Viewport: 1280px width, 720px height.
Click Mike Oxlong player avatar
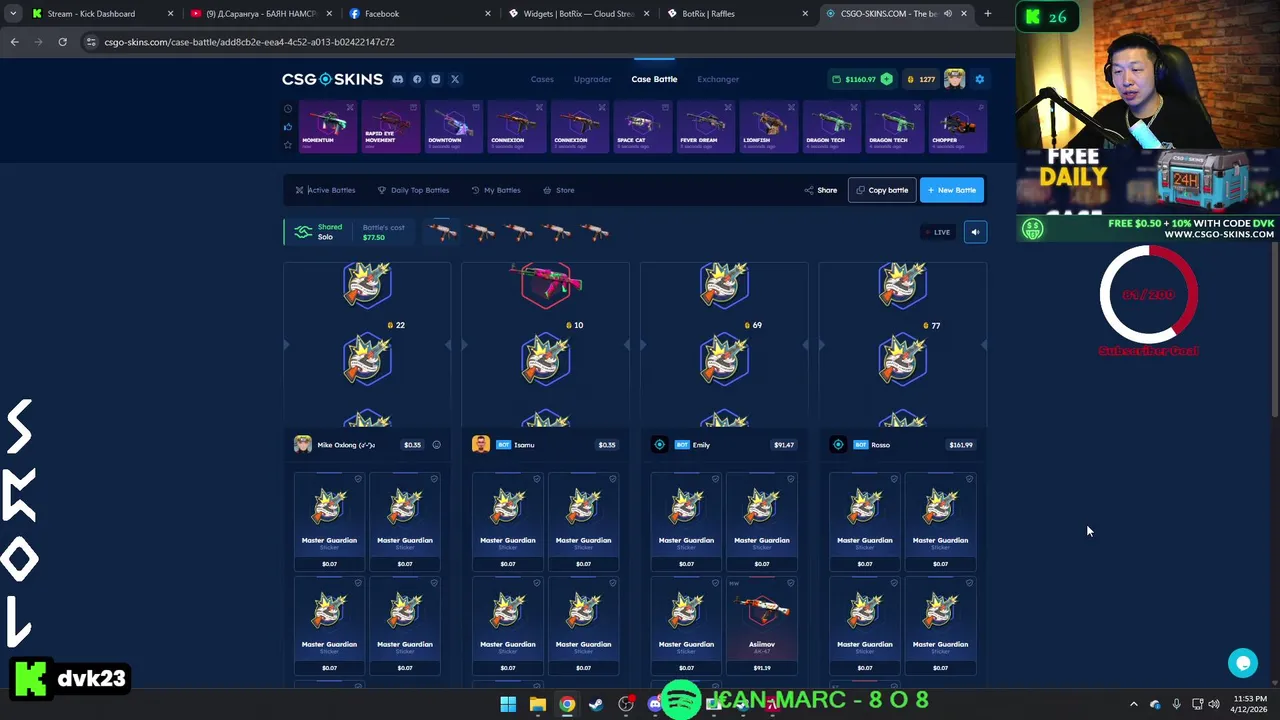[x=303, y=445]
